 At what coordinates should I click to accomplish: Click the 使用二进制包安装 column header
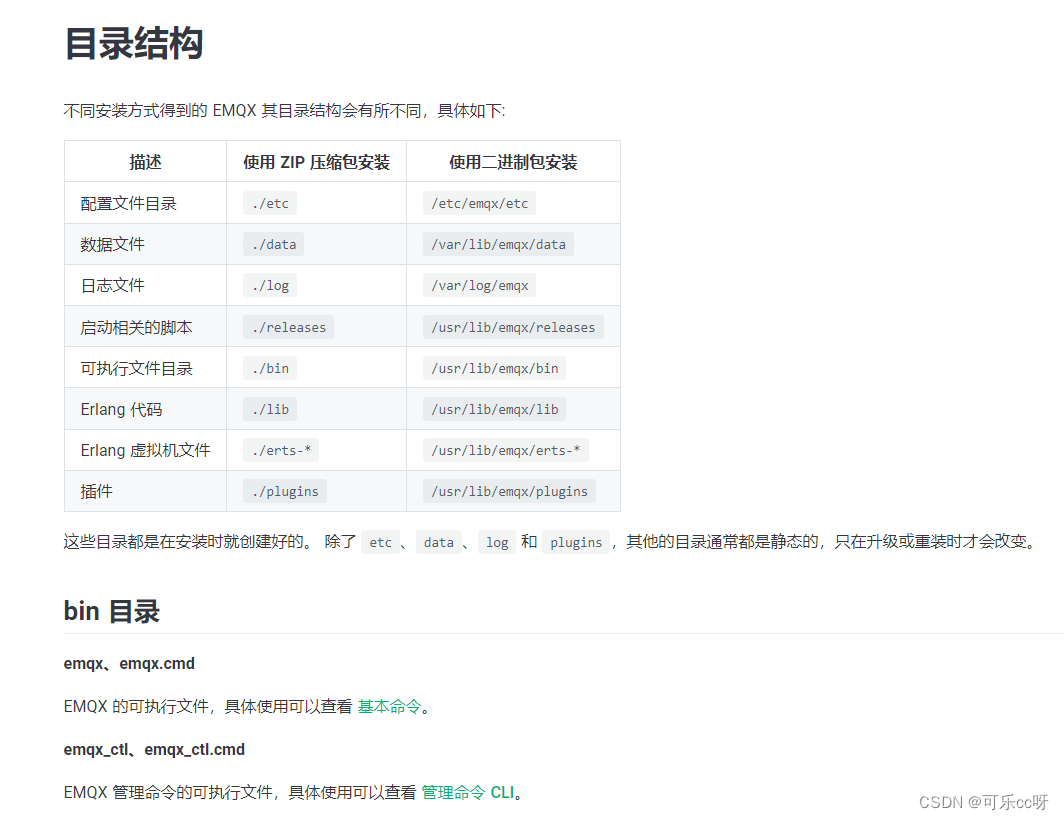513,161
